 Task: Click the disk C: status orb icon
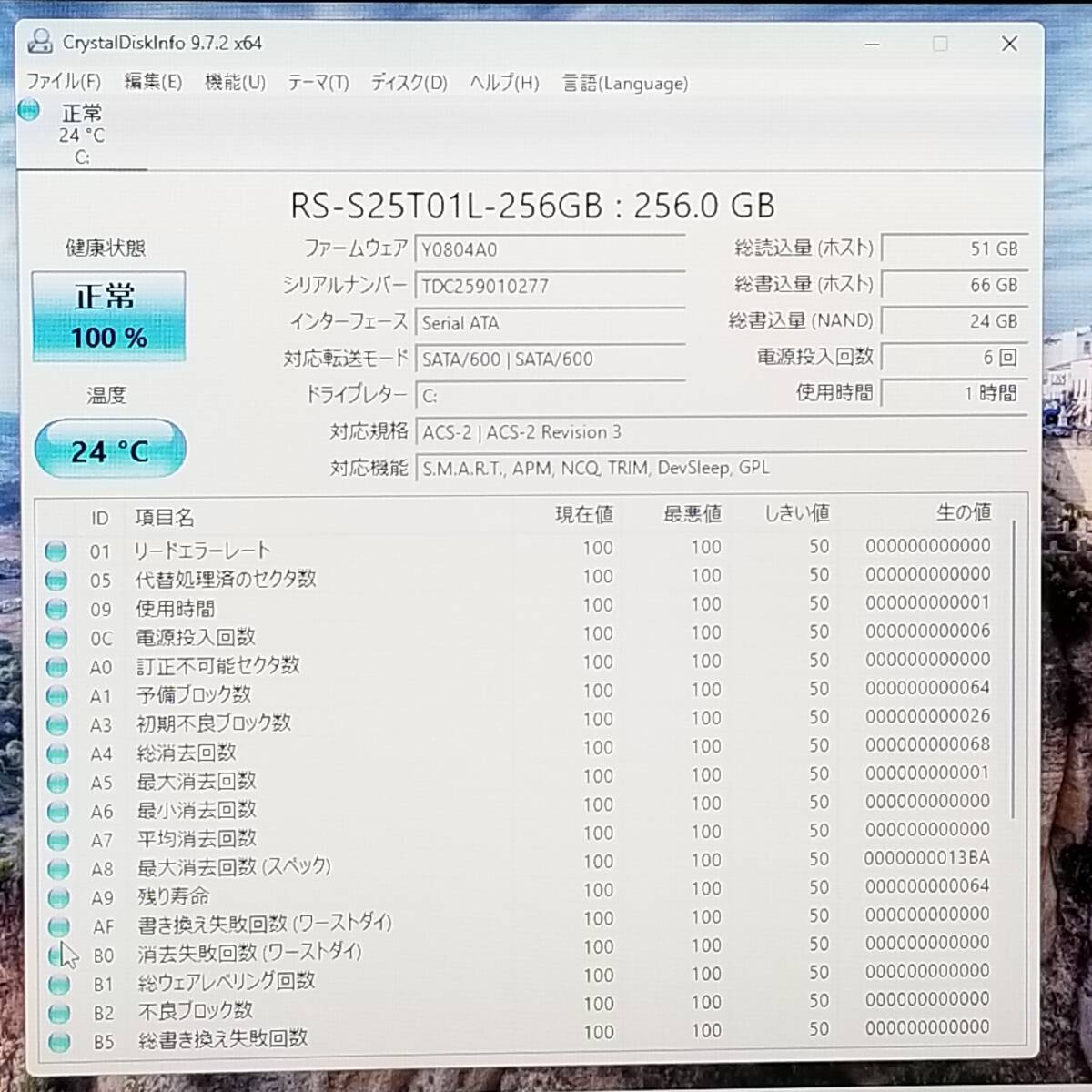click(x=29, y=111)
